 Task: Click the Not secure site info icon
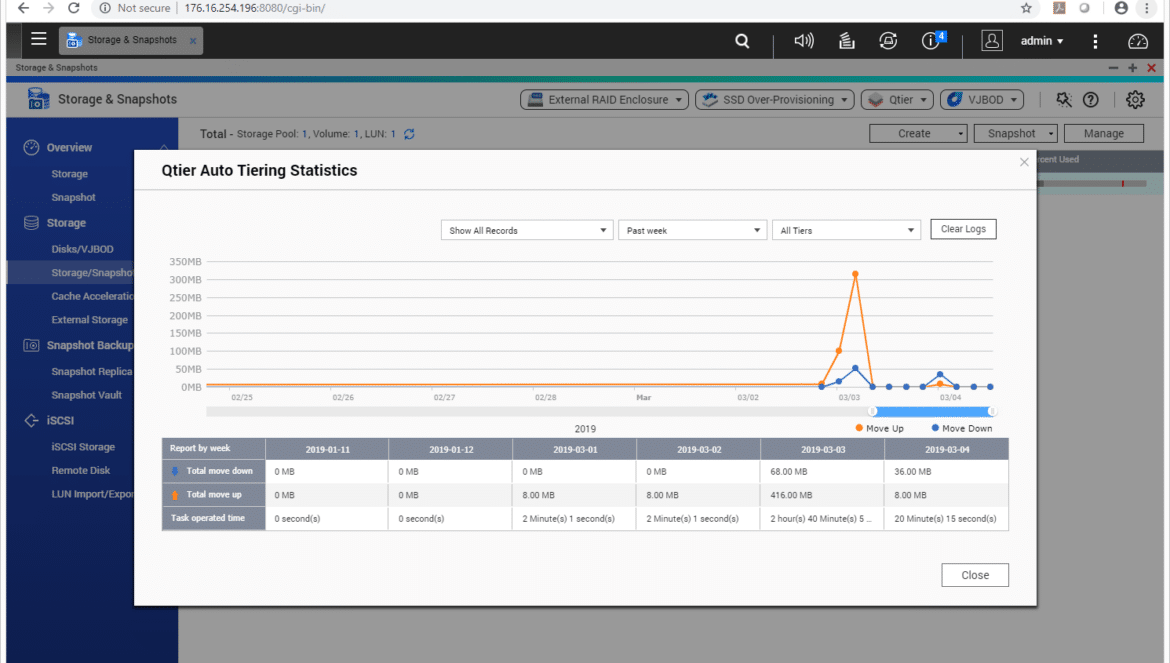click(x=105, y=8)
